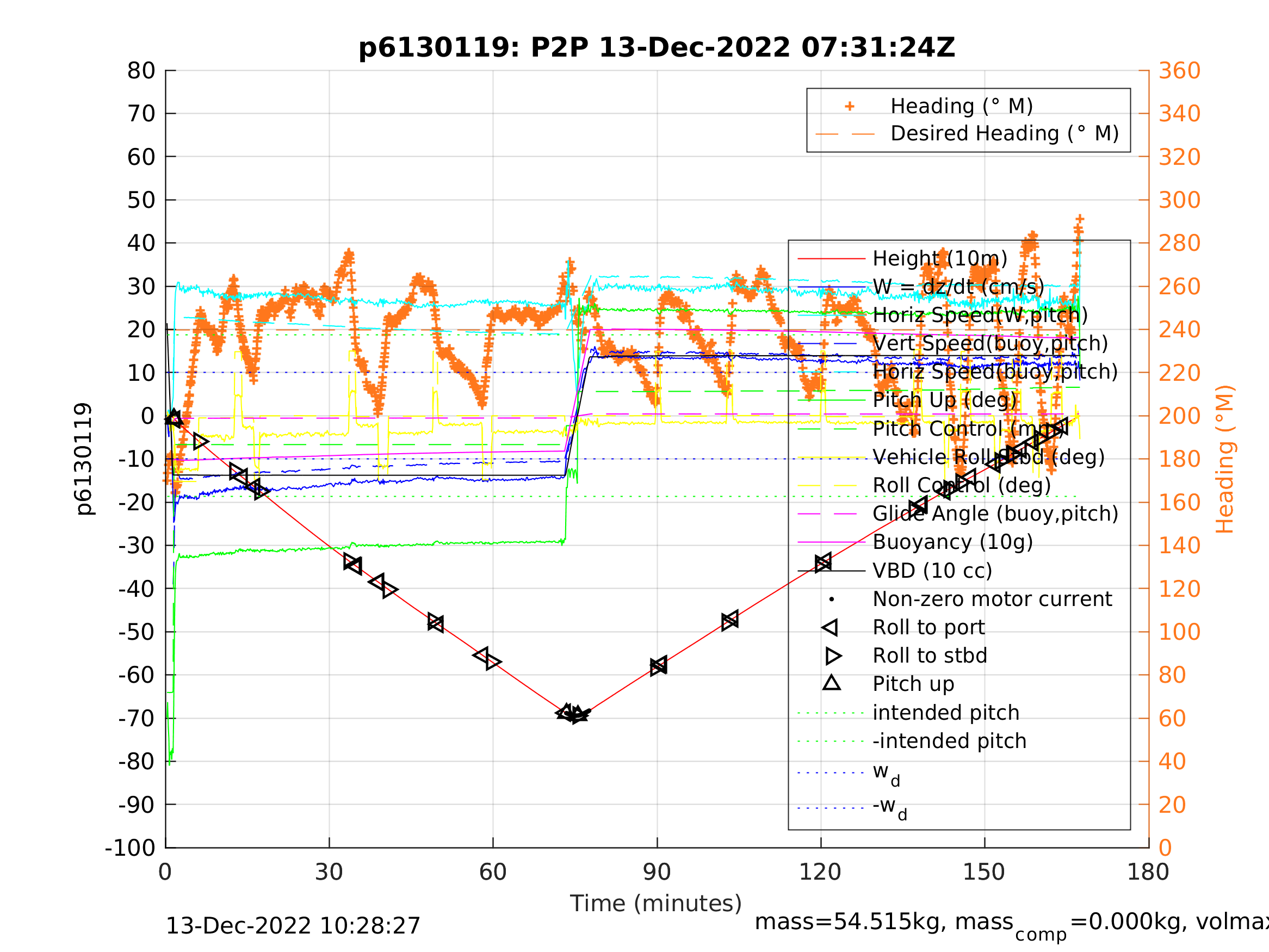Click the 'Pitch up' legend label
This screenshot has width=1269, height=952.
tap(913, 684)
